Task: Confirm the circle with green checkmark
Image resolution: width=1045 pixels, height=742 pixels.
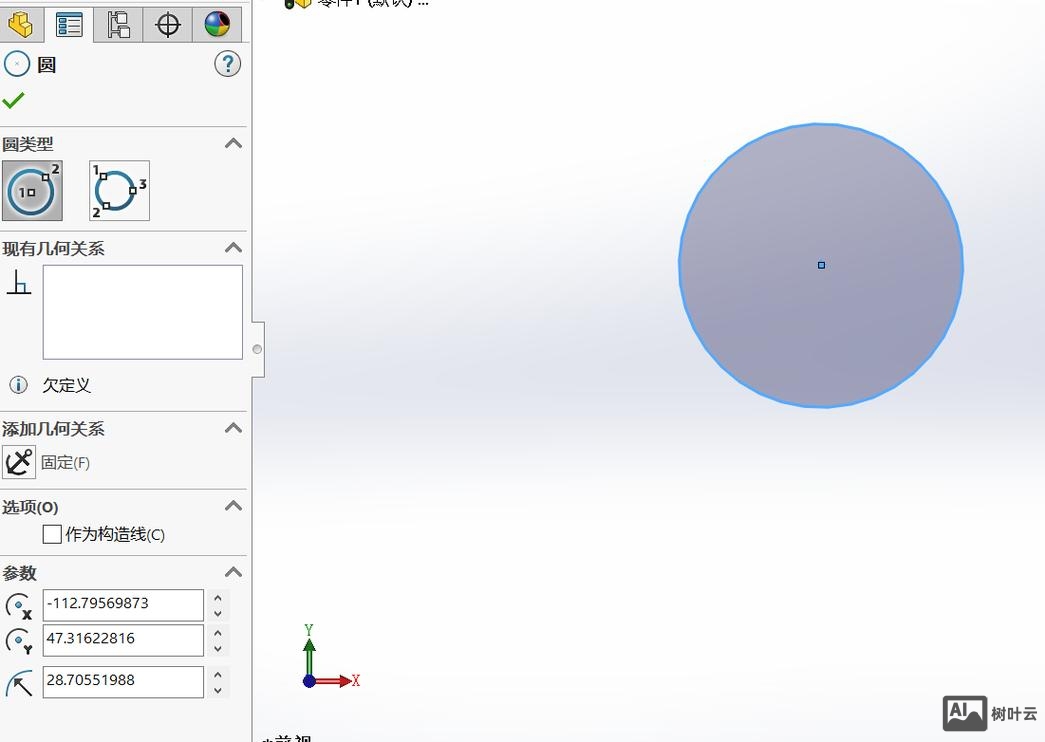Action: coord(14,100)
